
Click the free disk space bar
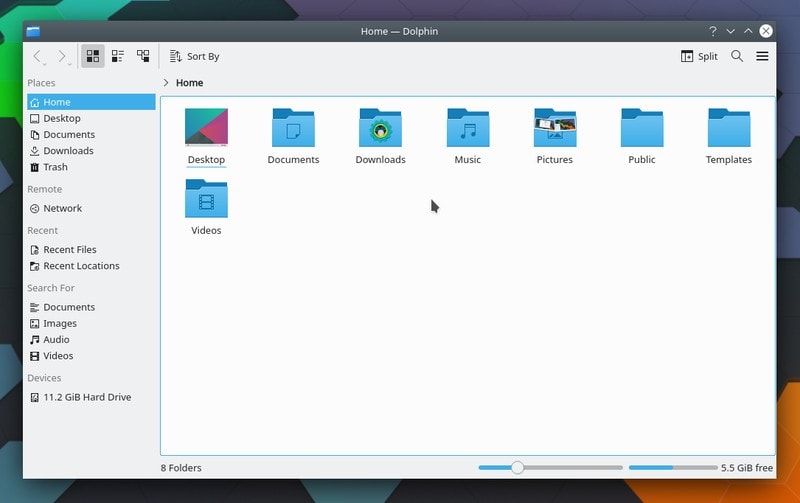point(673,468)
